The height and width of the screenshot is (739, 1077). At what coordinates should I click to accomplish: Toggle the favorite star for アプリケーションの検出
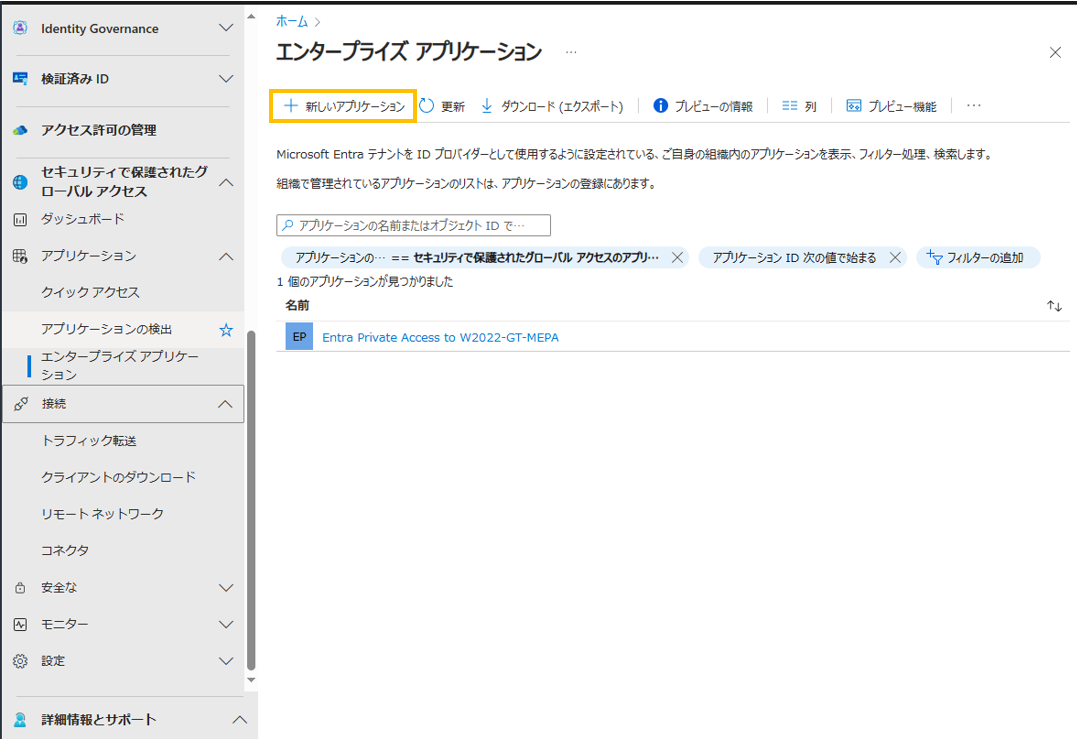coord(226,330)
